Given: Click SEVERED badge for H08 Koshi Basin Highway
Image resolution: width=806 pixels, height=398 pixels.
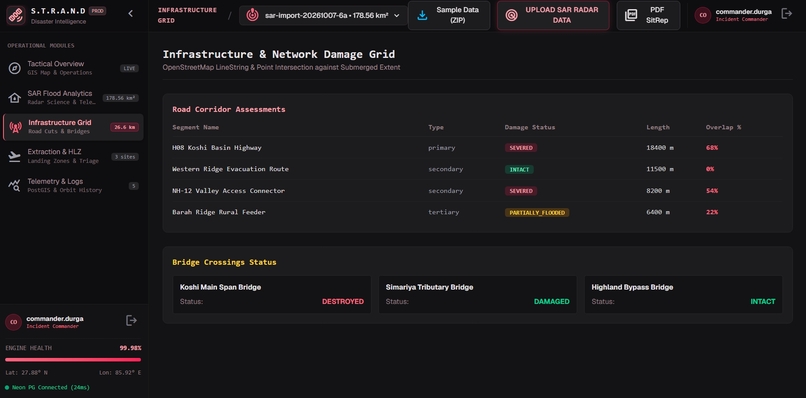Looking at the screenshot, I should (521, 148).
